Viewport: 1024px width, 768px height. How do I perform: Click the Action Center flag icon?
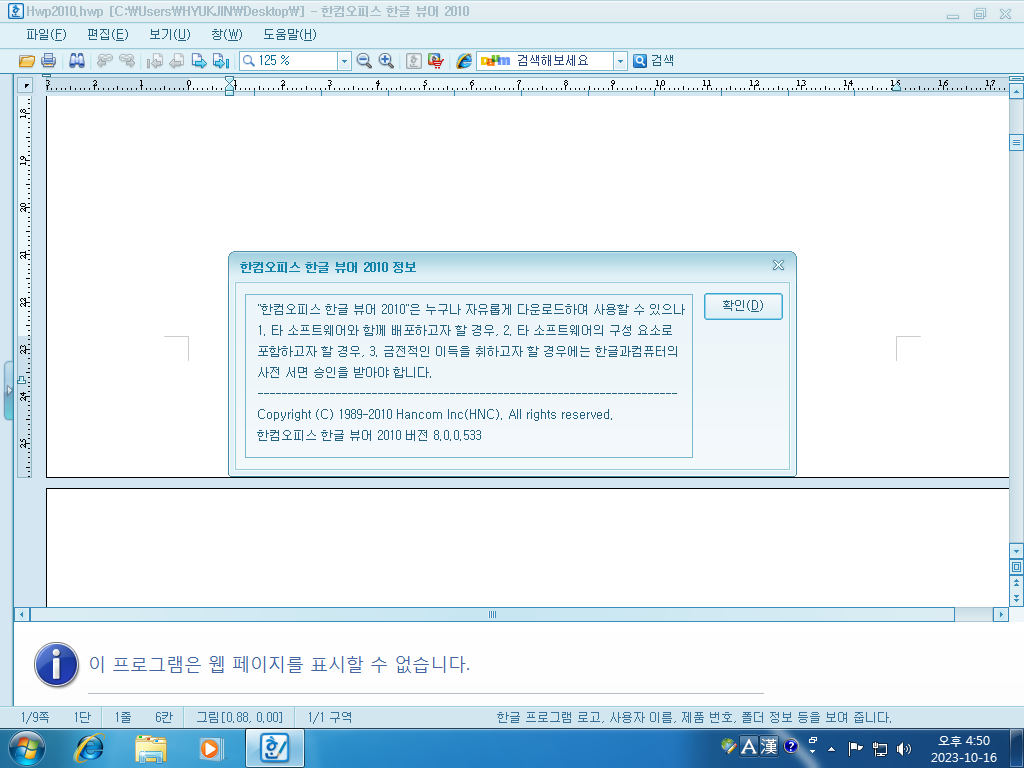(855, 748)
